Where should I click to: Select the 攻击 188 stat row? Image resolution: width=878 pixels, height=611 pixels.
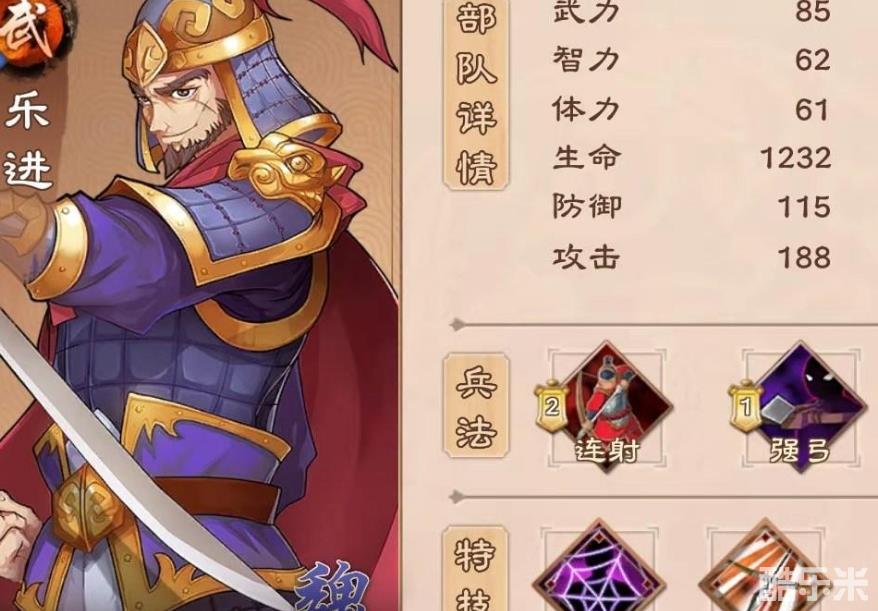click(x=692, y=257)
